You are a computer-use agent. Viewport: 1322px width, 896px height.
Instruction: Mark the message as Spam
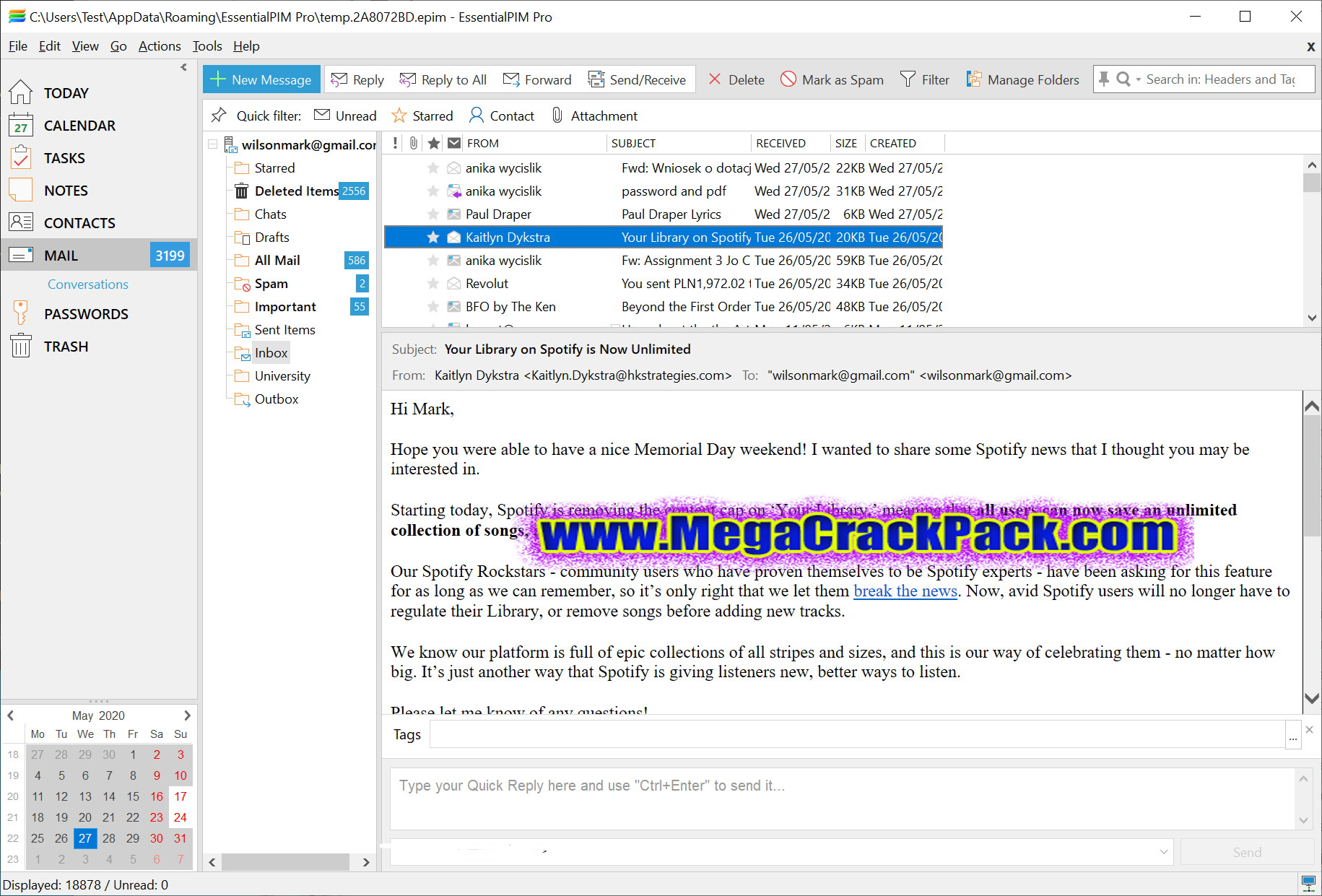pyautogui.click(x=832, y=79)
